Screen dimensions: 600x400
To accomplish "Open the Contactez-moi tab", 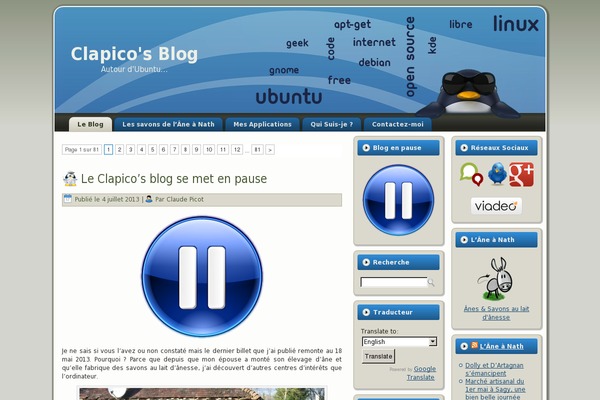I will 398,124.
